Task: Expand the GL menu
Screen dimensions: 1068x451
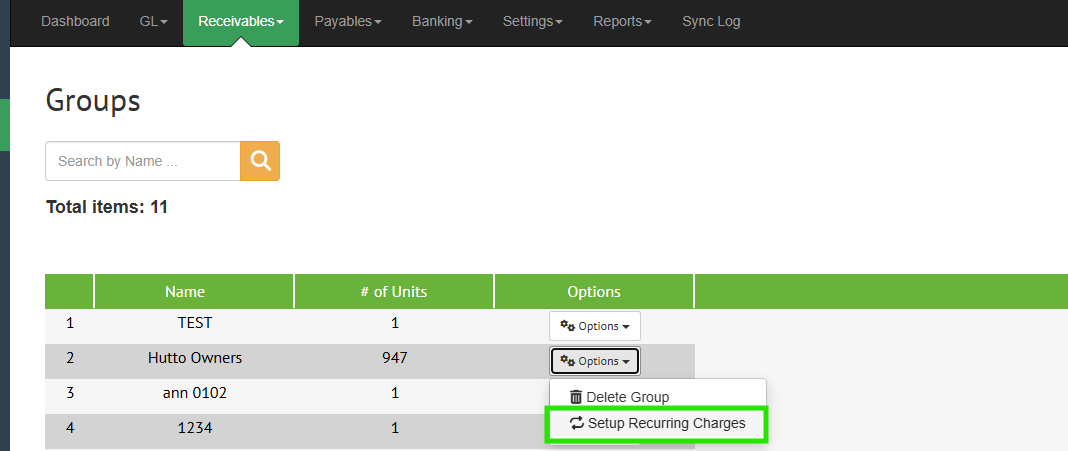Action: 153,21
